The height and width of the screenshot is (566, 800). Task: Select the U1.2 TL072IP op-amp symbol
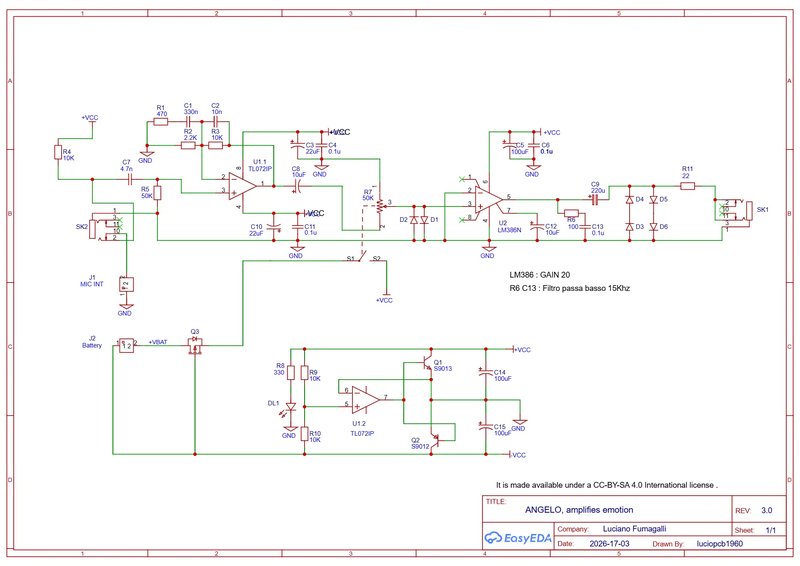click(x=366, y=399)
